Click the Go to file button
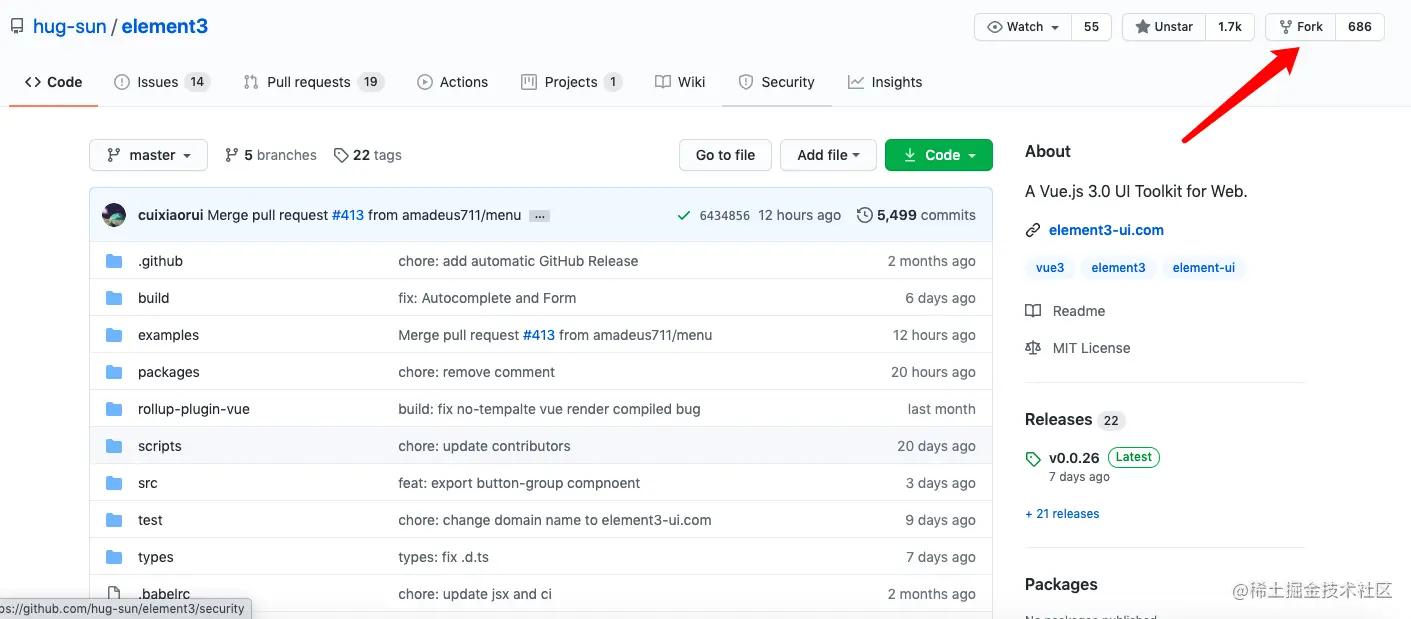Viewport: 1411px width, 619px height. pyautogui.click(x=725, y=155)
